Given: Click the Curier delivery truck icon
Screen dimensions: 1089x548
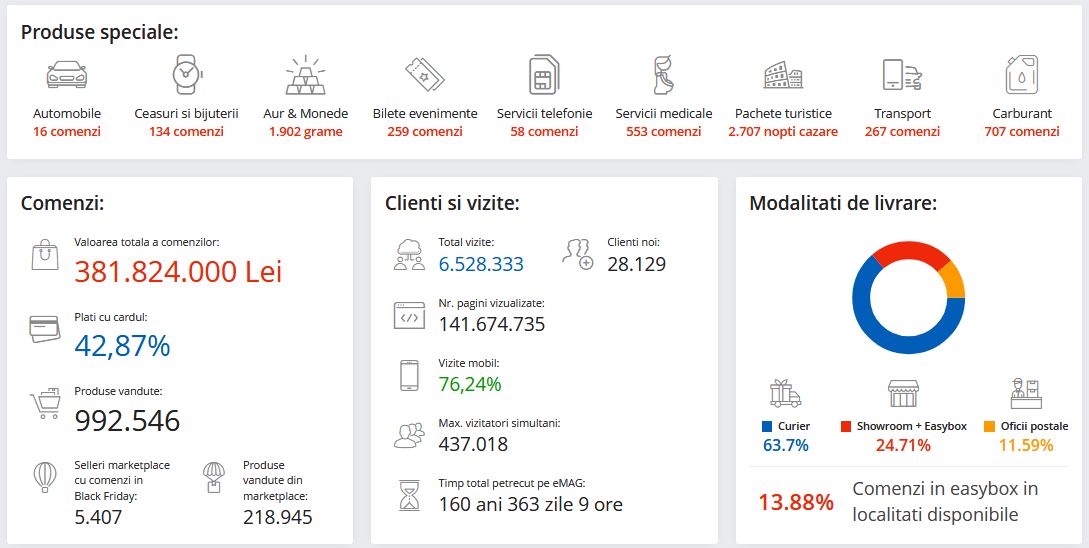Looking at the screenshot, I should (x=785, y=393).
